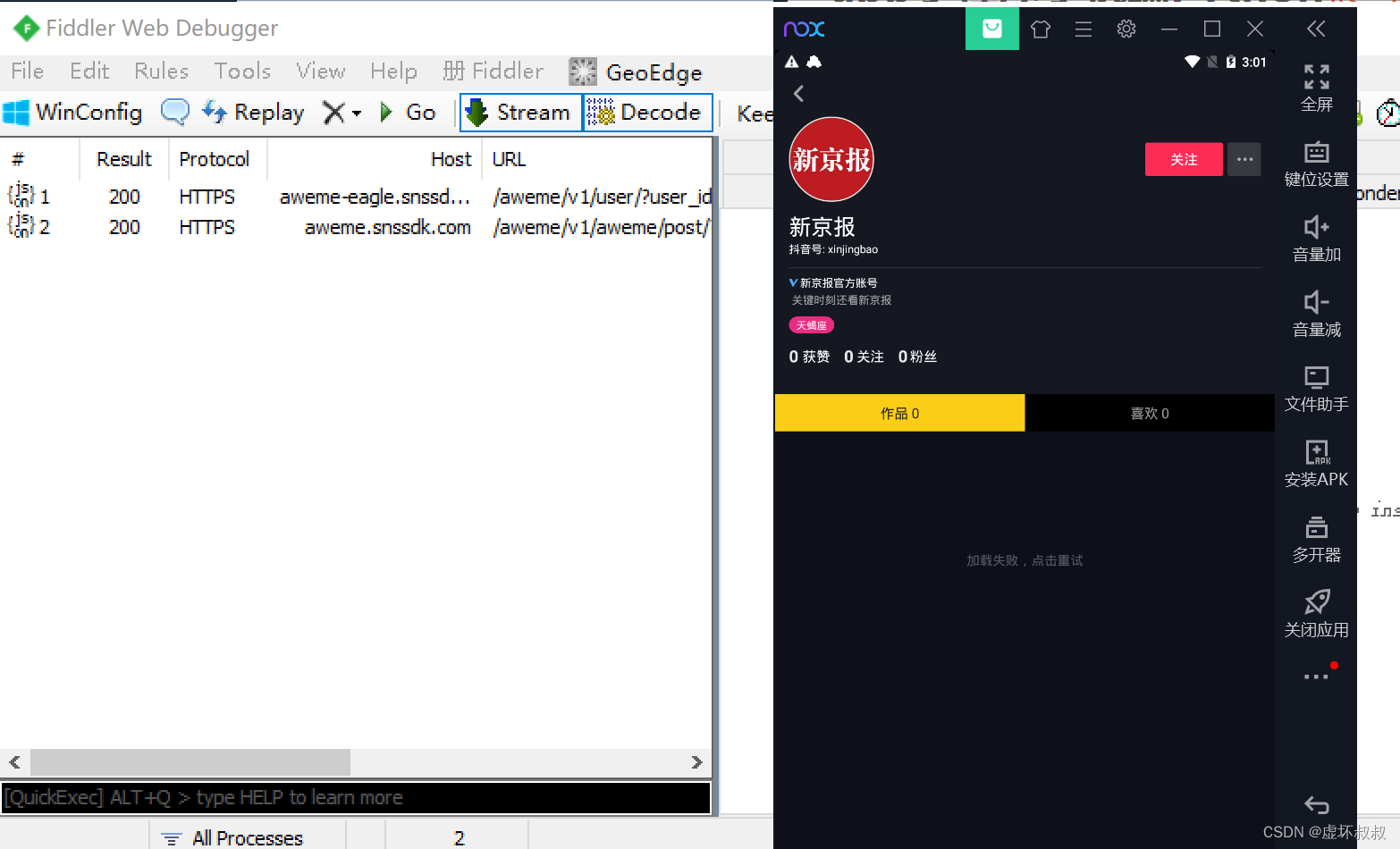Click the battery icon in Android status bar
Viewport: 1400px width, 849px height.
click(1231, 62)
